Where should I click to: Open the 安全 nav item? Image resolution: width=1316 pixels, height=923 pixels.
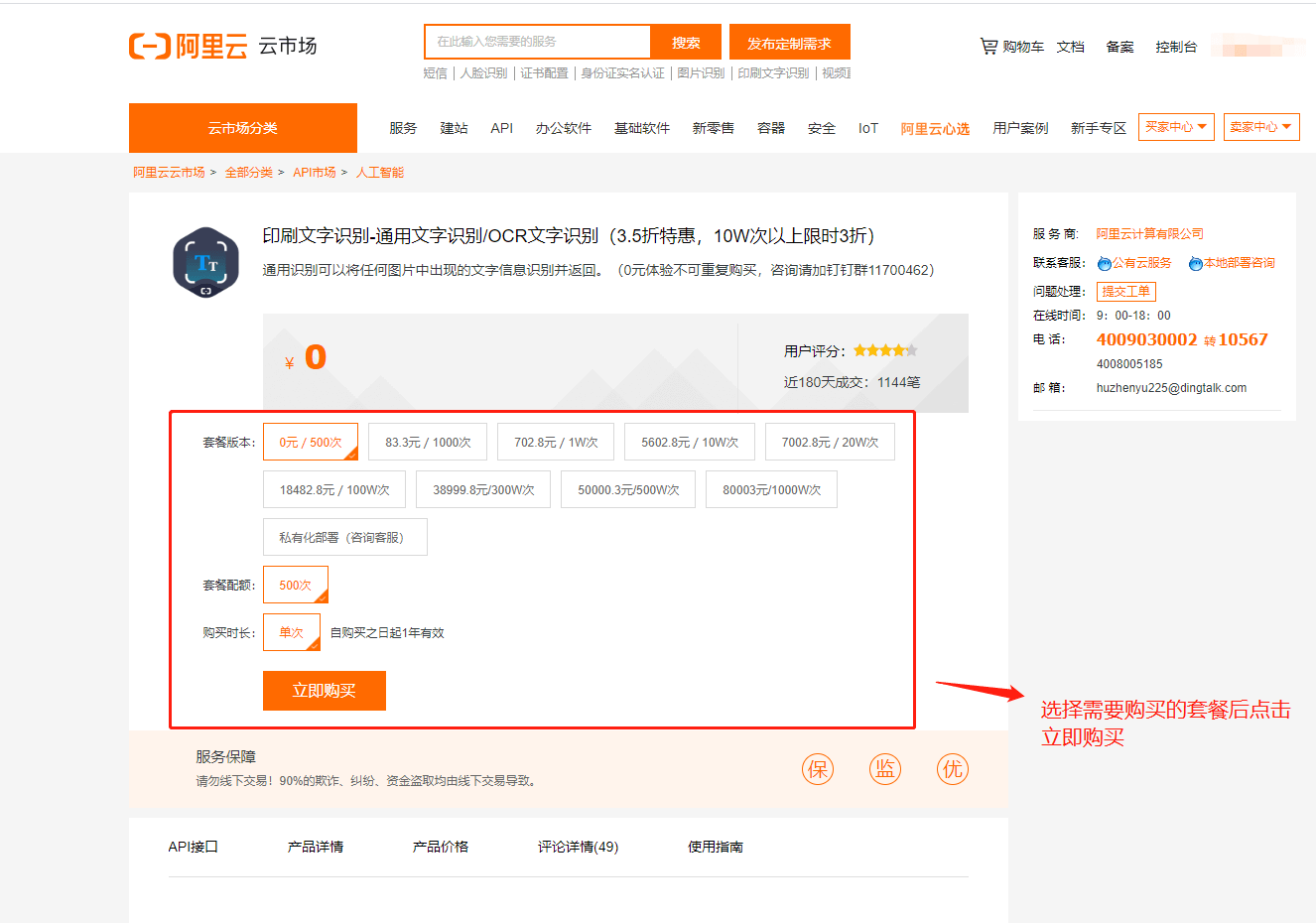822,128
